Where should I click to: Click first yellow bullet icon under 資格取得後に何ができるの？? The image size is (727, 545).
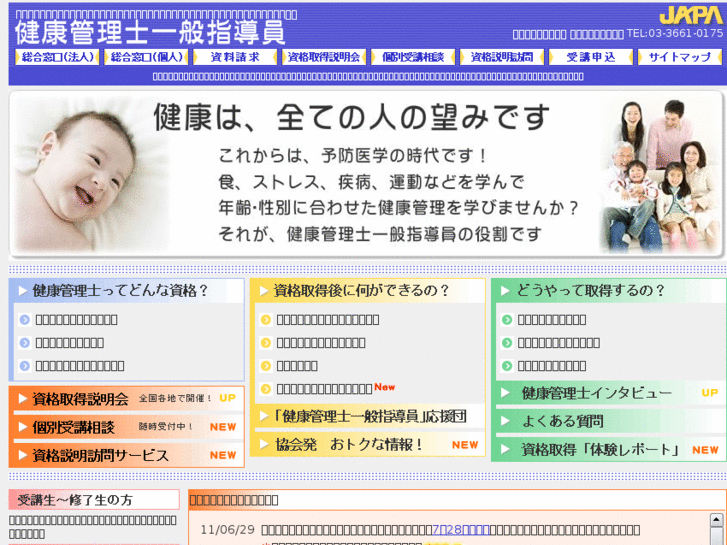[266, 320]
